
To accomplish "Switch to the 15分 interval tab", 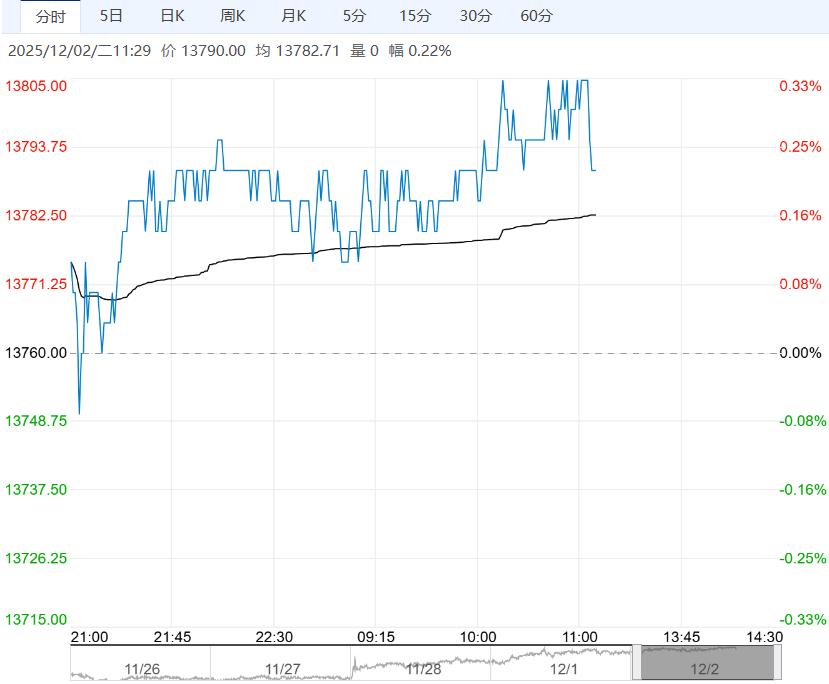I will point(415,16).
